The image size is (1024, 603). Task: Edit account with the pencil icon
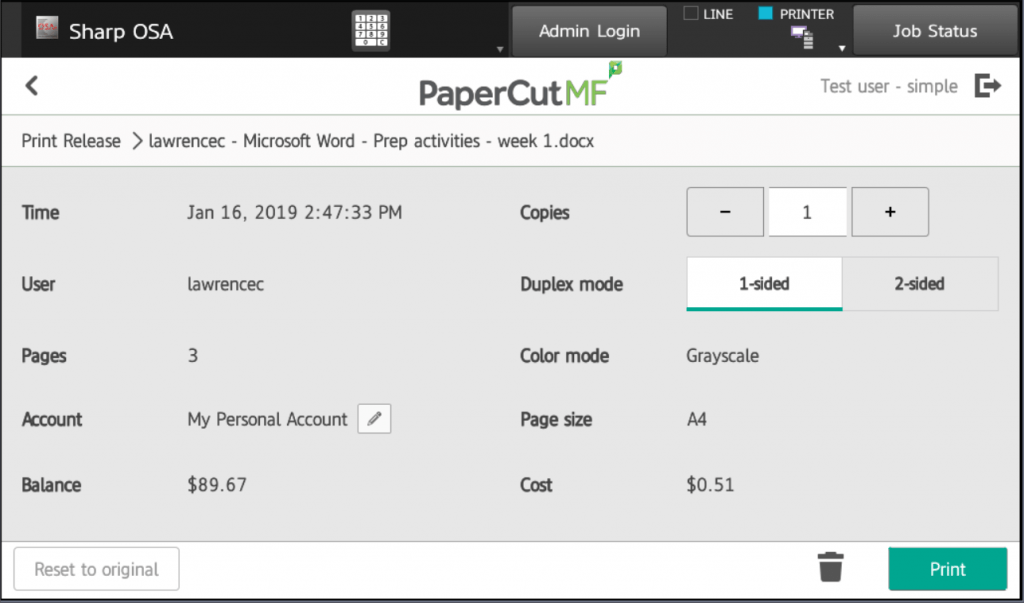pyautogui.click(x=374, y=419)
